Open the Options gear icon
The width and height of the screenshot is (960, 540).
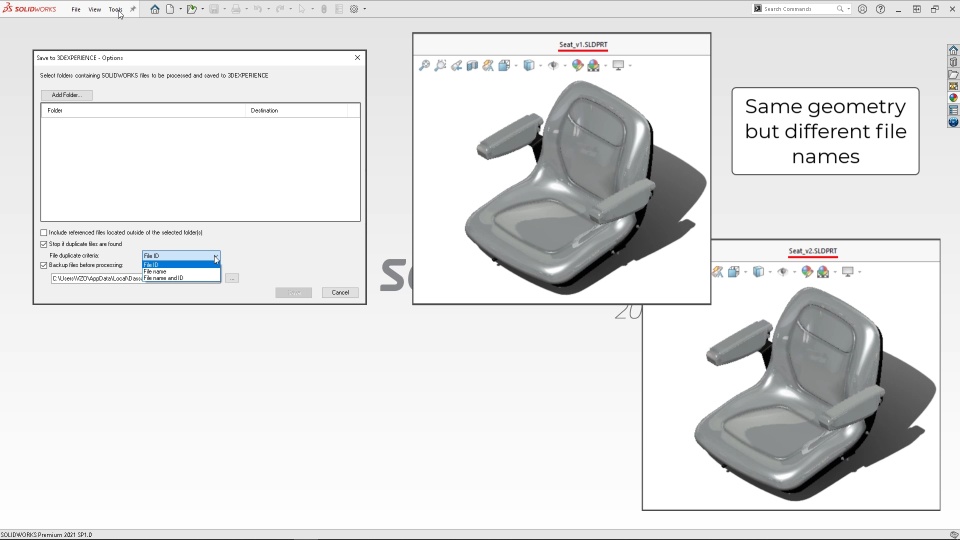tap(354, 9)
